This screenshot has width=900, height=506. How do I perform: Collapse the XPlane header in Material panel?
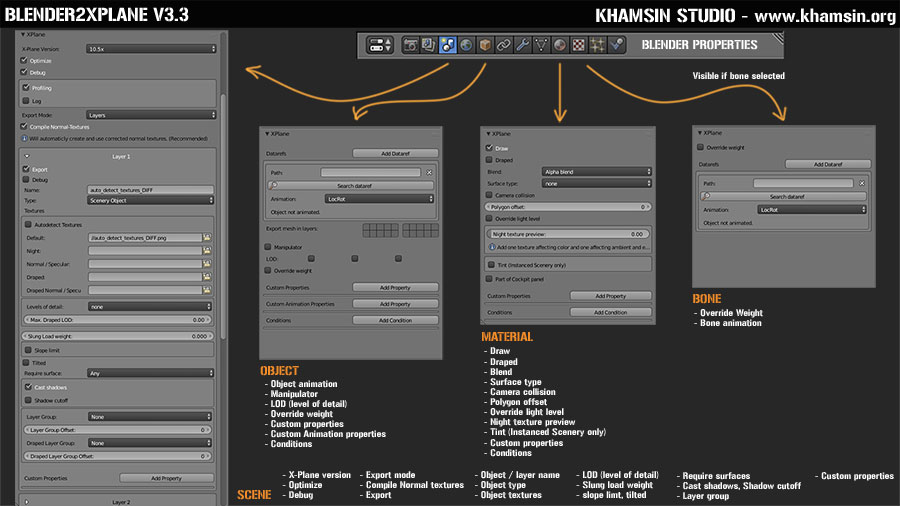click(x=488, y=134)
